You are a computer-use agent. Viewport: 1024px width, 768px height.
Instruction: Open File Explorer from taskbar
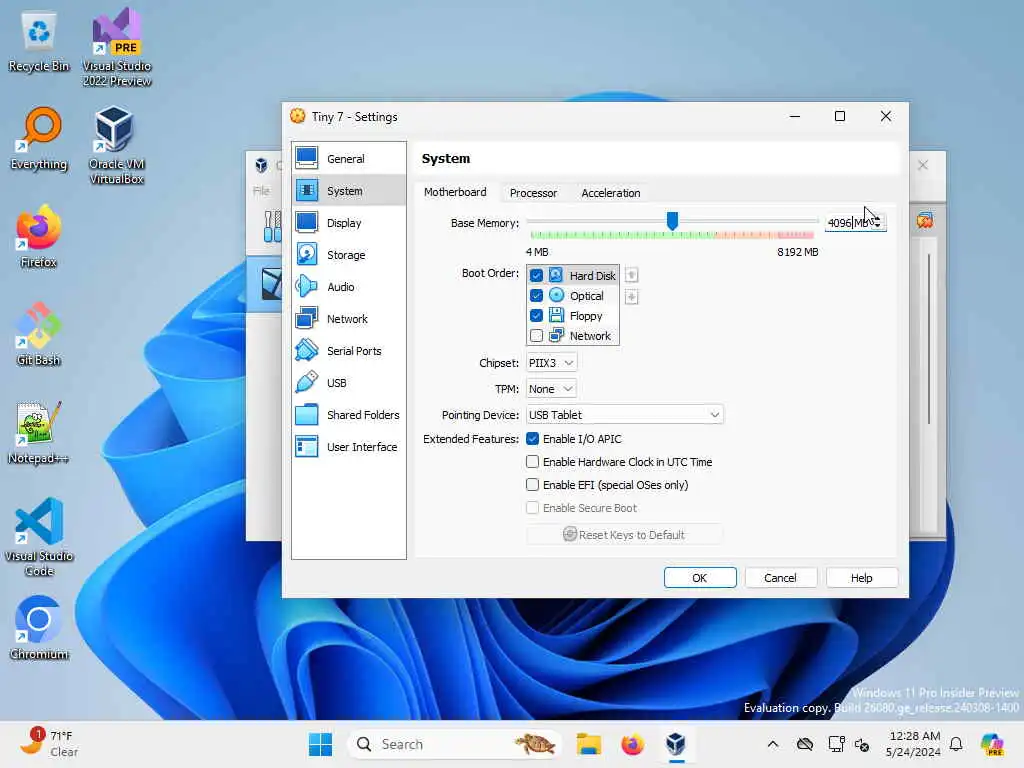pyautogui.click(x=588, y=744)
